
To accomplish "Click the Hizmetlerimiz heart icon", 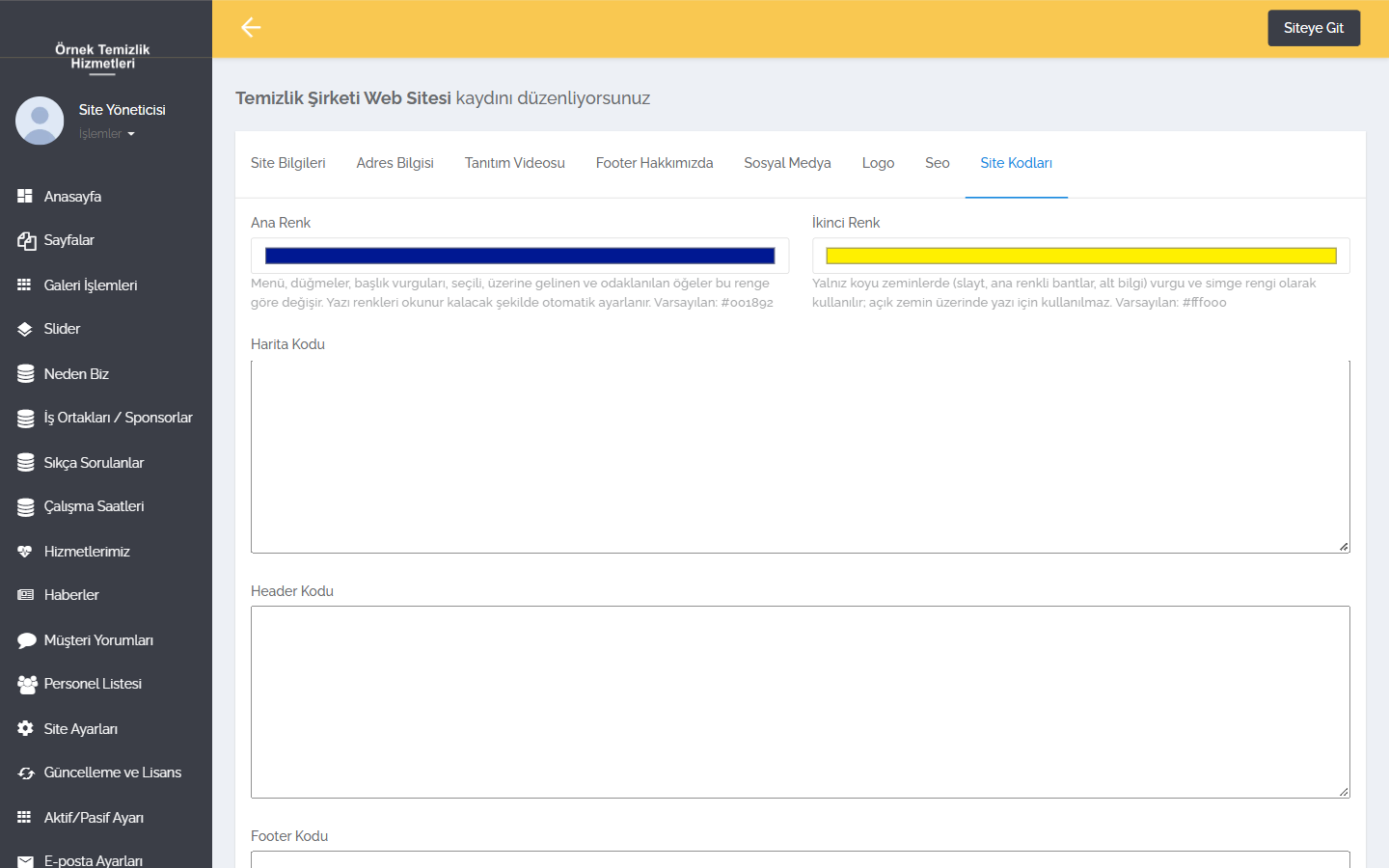I will (x=25, y=552).
